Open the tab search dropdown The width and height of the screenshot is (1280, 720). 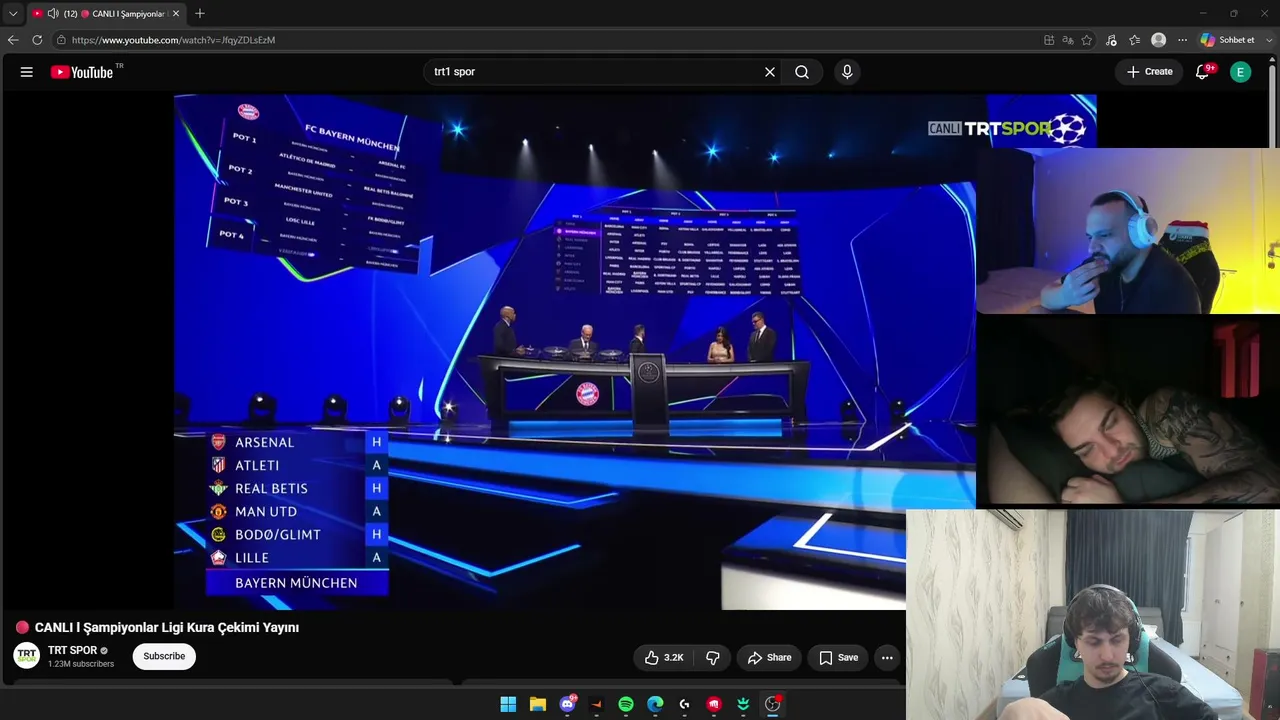point(13,14)
